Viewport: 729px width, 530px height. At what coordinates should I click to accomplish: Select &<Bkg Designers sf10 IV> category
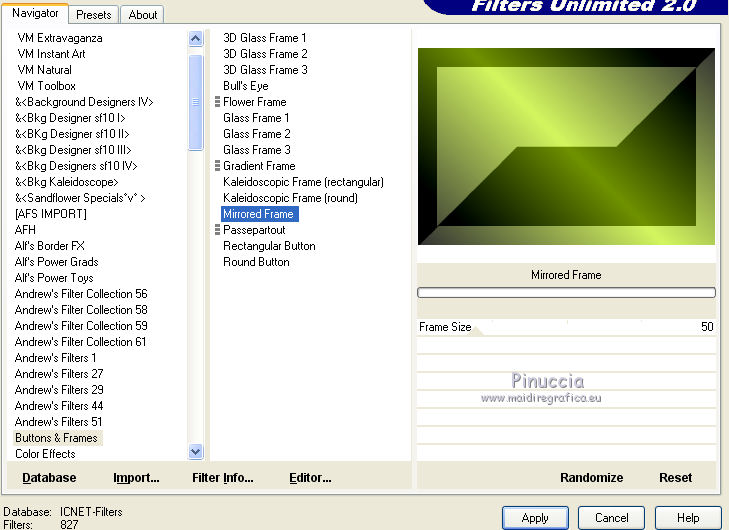click(x=76, y=166)
